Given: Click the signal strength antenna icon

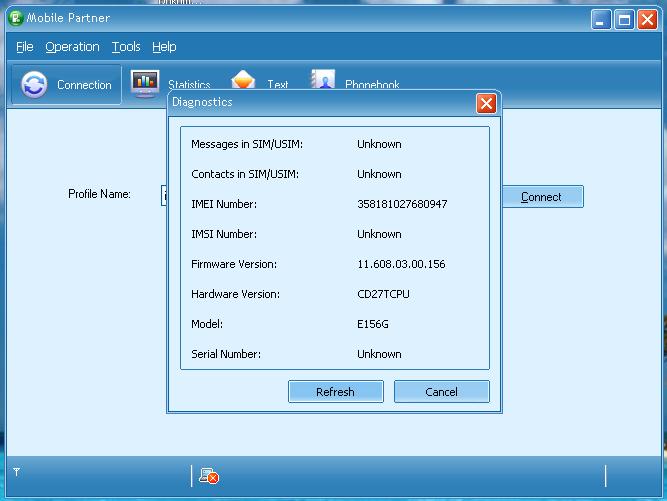Looking at the screenshot, I should pos(16,472).
